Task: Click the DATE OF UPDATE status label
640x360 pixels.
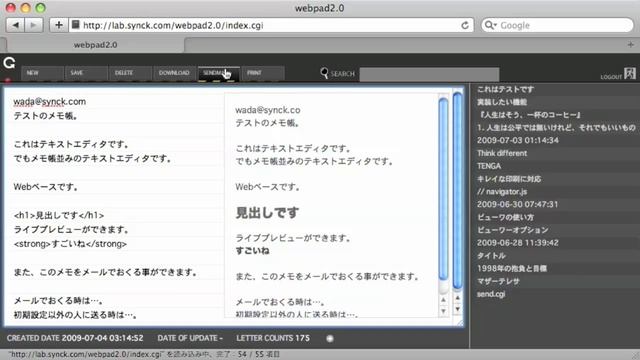Action: pyautogui.click(x=190, y=338)
